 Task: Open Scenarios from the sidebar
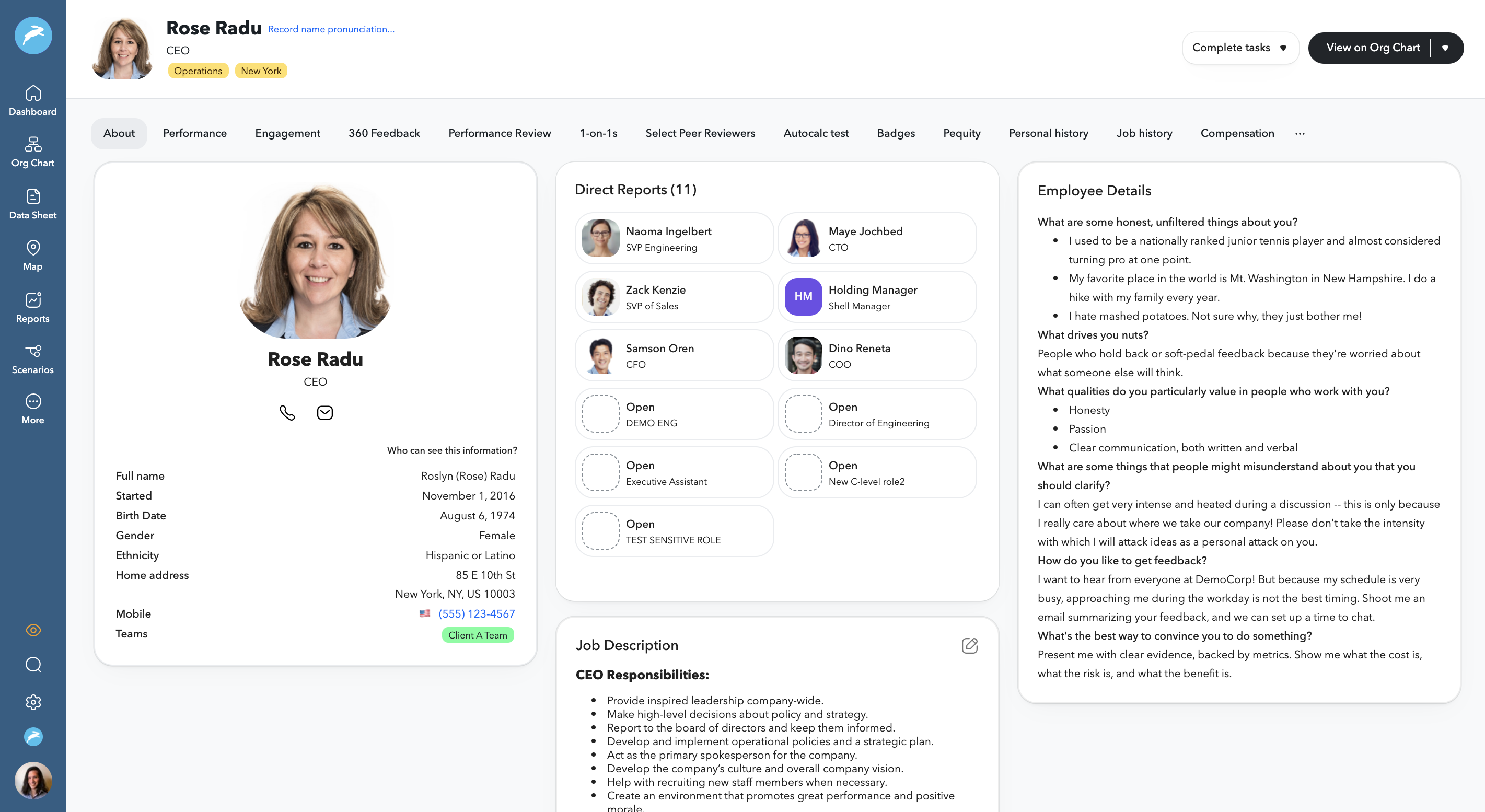tap(33, 358)
